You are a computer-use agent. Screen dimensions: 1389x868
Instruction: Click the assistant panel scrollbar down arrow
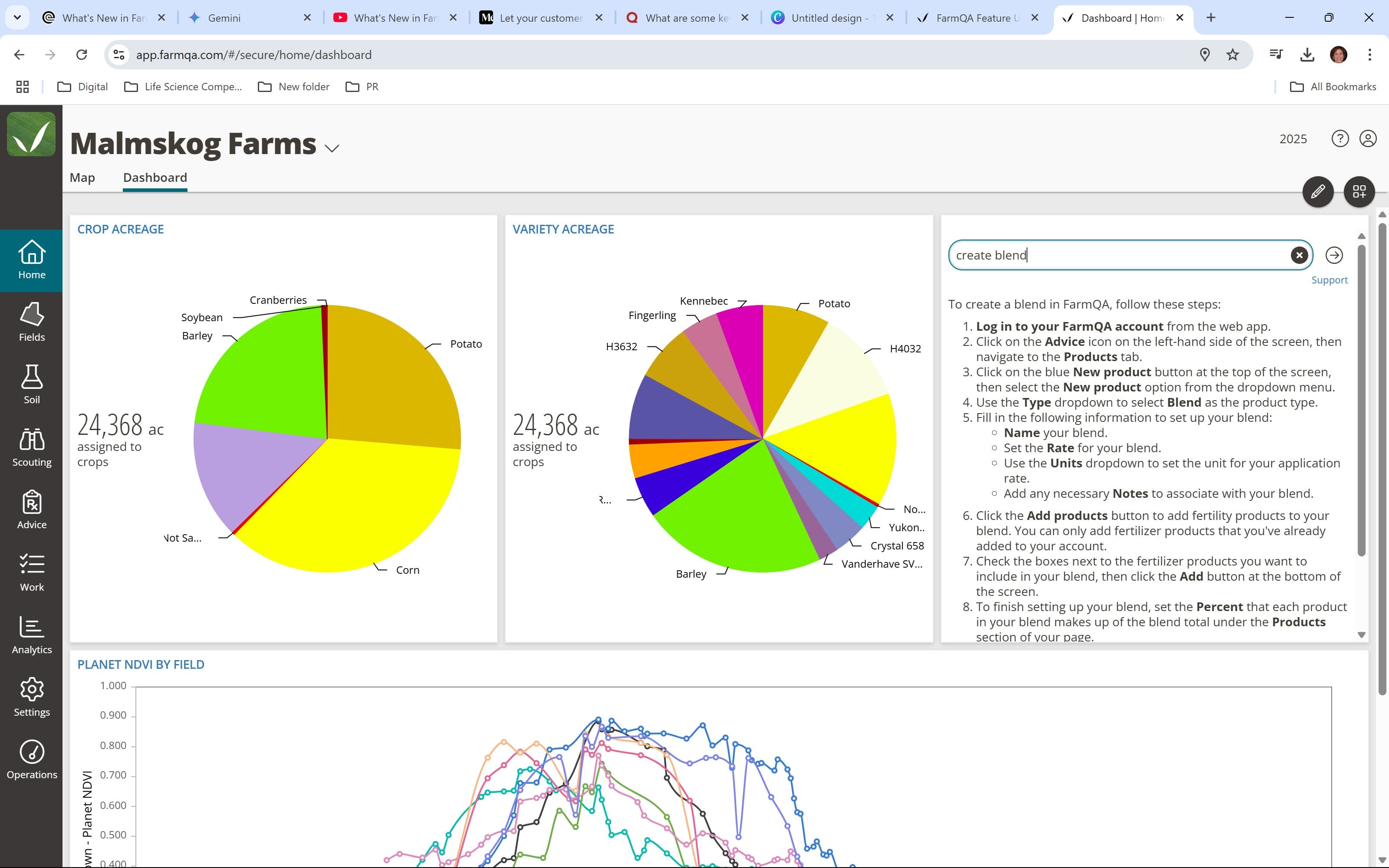[1361, 635]
